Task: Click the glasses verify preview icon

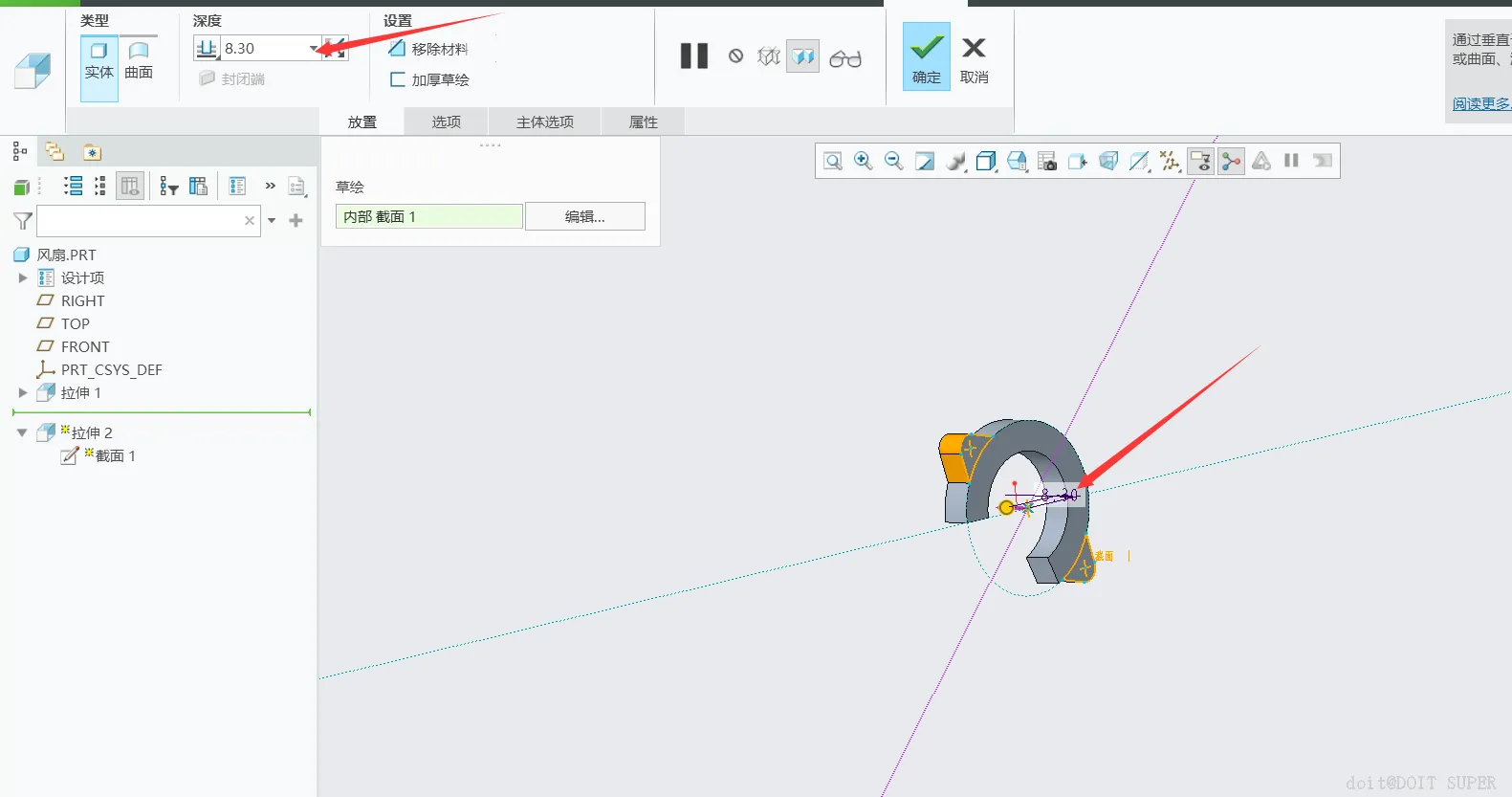Action: tap(845, 58)
